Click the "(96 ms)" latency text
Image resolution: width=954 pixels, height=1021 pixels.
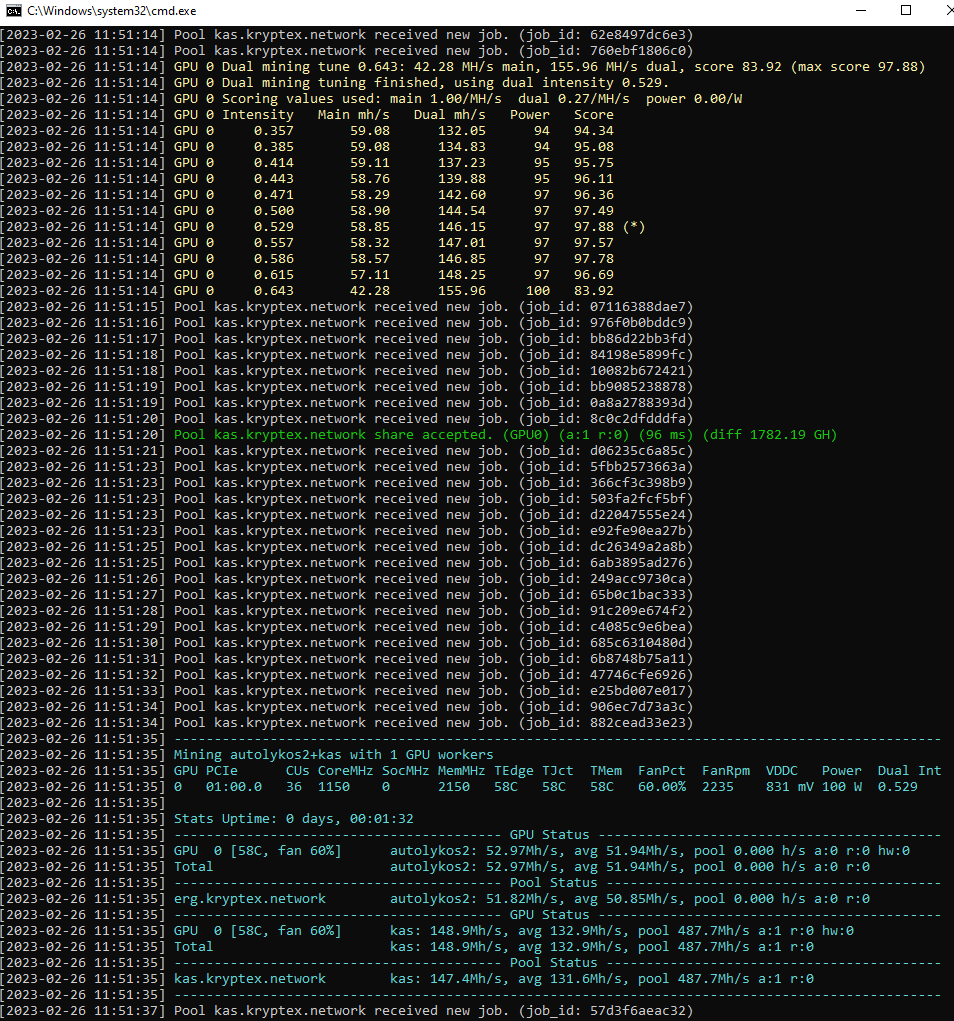(666, 435)
